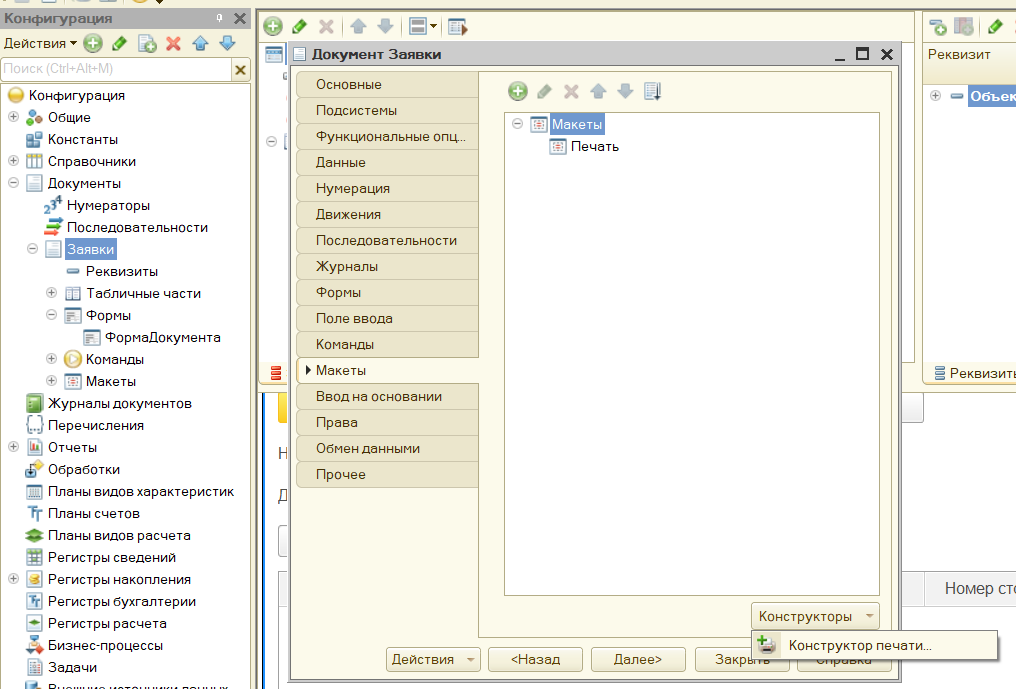Screen dimensions: 1016x689
Task: Open the Действия dropdown in dialog footer
Action: 432,660
